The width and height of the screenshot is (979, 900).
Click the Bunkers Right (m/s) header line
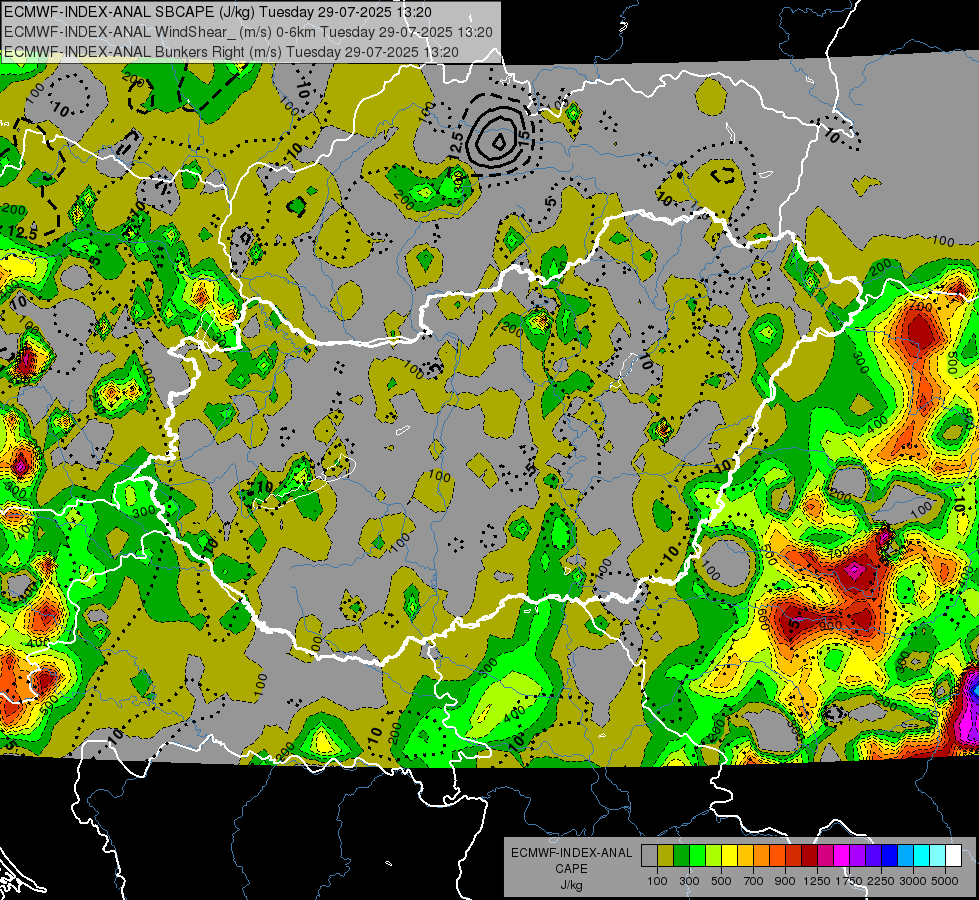(x=231, y=52)
